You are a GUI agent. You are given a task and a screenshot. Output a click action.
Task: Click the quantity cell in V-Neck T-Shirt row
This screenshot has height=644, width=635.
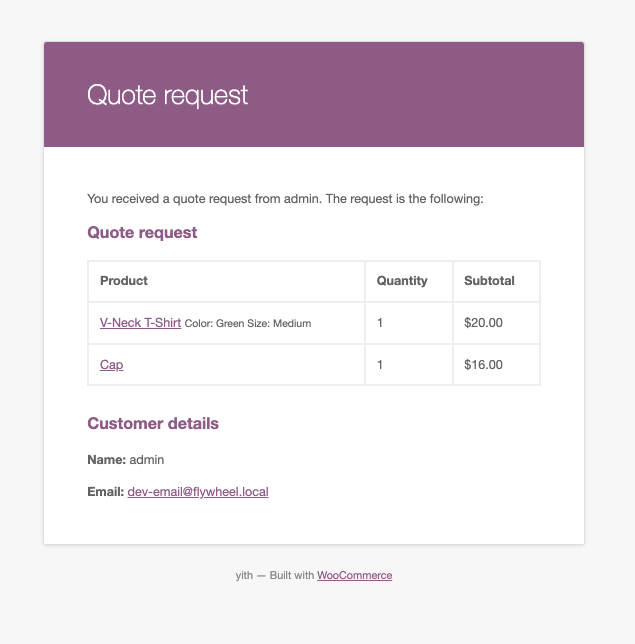tap(381, 323)
